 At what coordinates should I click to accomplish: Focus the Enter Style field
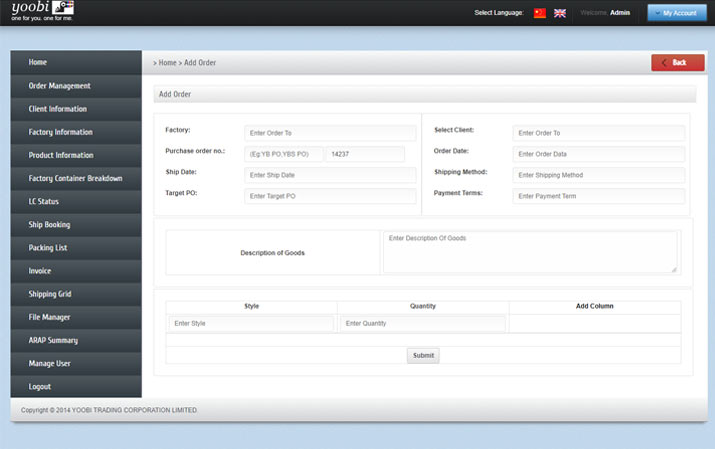(251, 324)
